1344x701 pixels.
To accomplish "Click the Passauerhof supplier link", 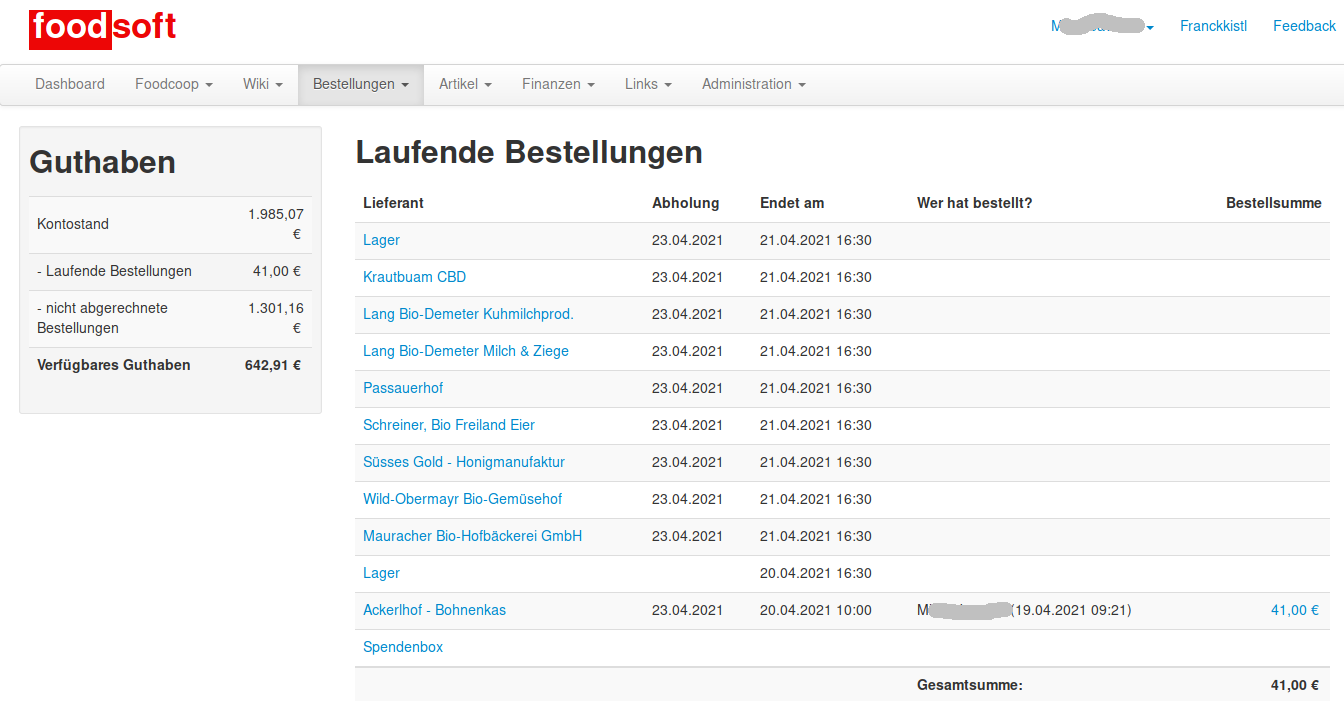I will coord(403,388).
